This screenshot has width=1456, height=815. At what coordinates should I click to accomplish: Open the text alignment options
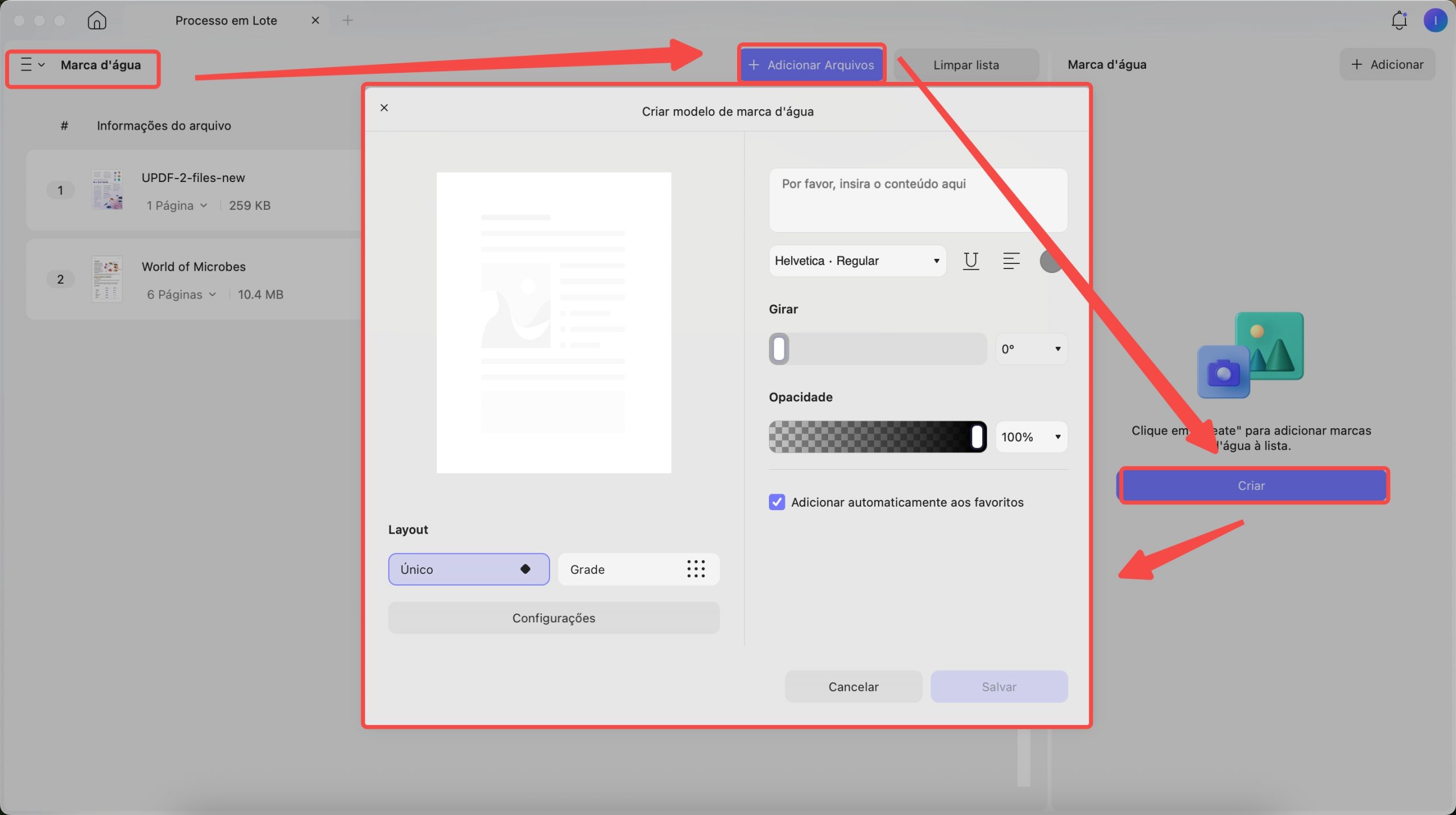tap(1011, 260)
